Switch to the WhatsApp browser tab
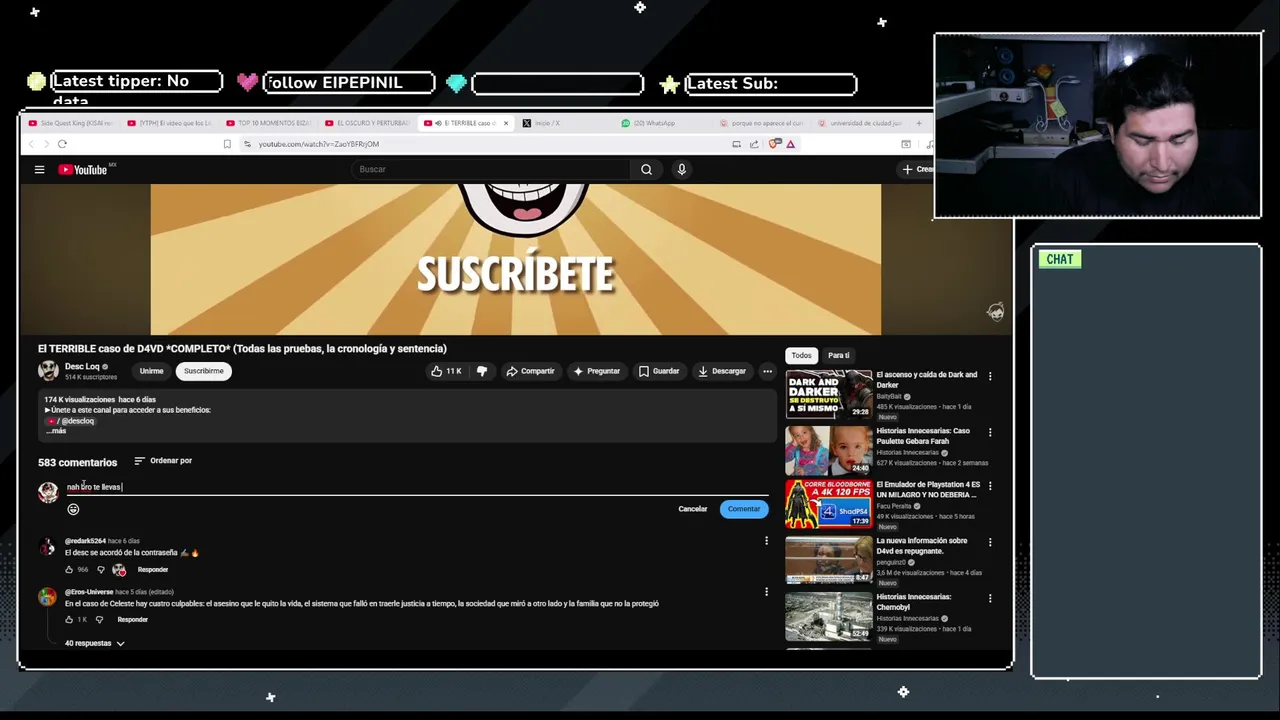Screen dimensions: 1280x720 [662, 123]
